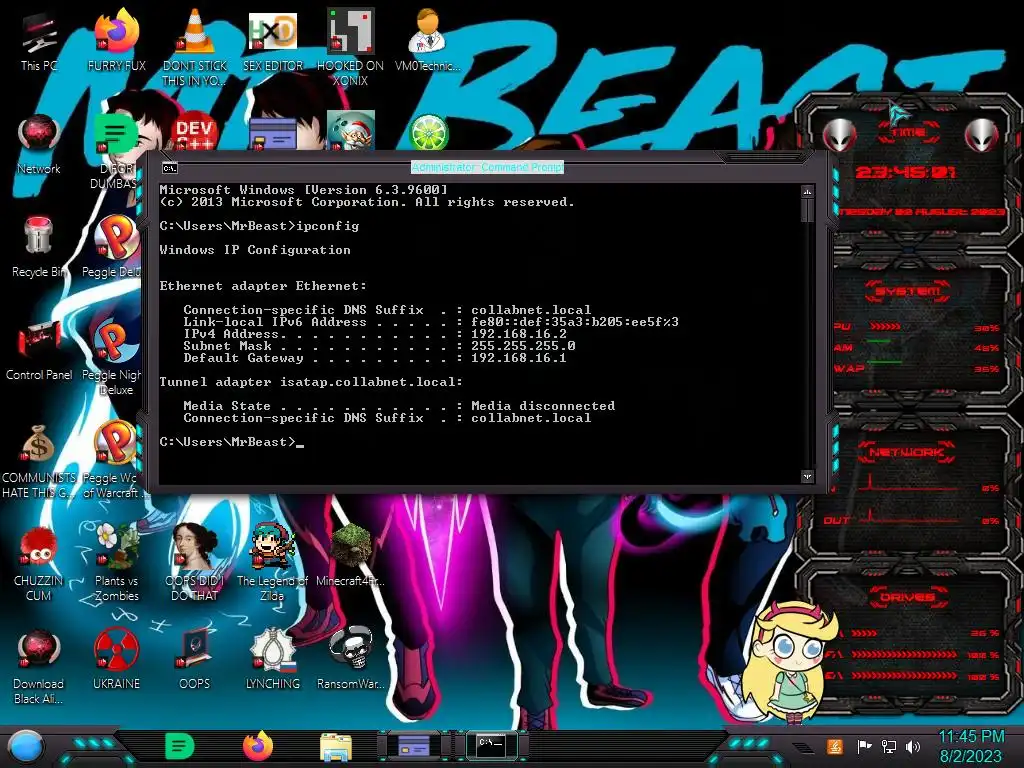The width and height of the screenshot is (1024, 768).
Task: Click the Administrator: Command Prompt title bar
Action: pos(487,167)
